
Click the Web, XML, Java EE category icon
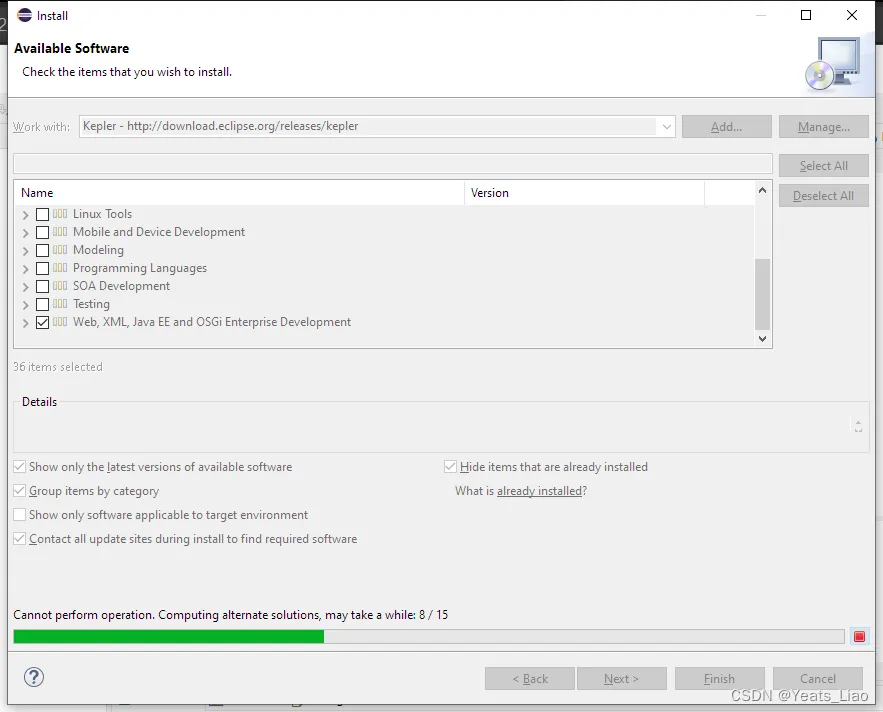click(60, 322)
